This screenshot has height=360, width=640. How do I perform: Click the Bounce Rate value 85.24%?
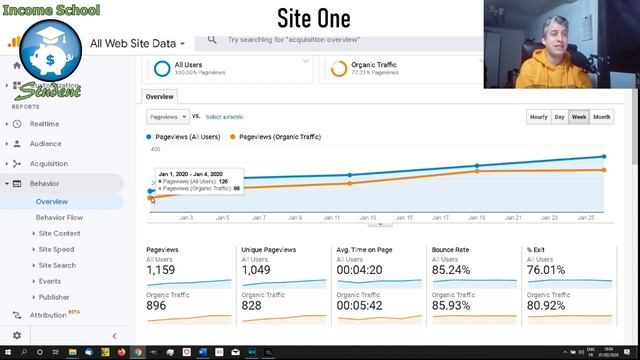pos(451,270)
